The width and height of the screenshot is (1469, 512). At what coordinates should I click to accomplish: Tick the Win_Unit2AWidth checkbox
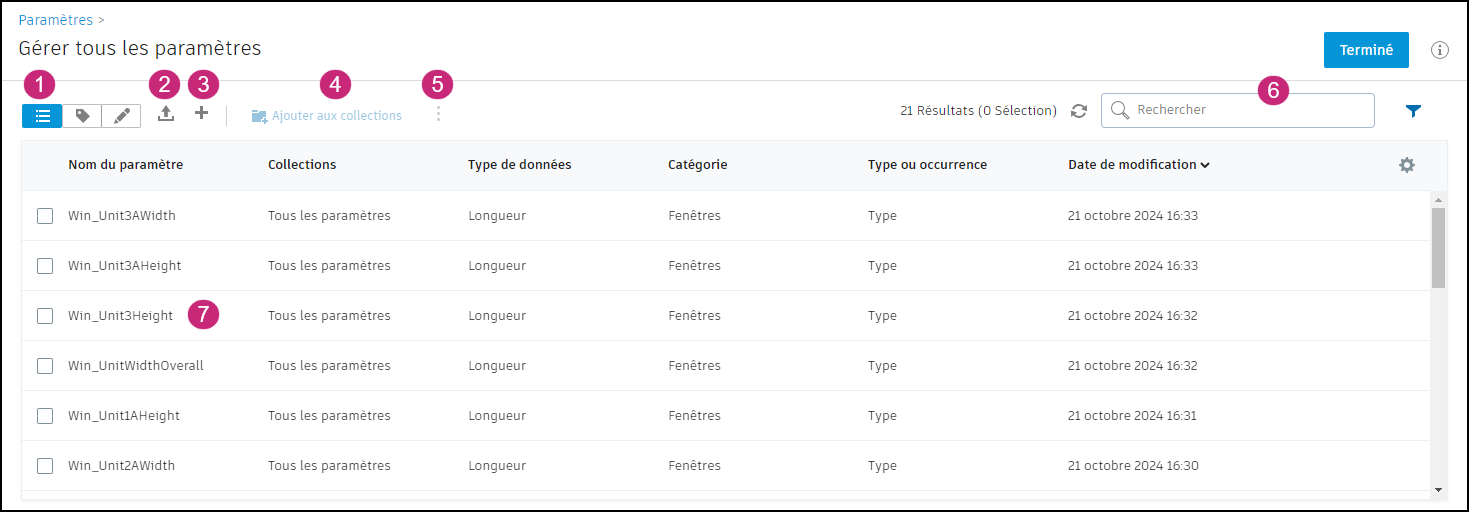[45, 466]
